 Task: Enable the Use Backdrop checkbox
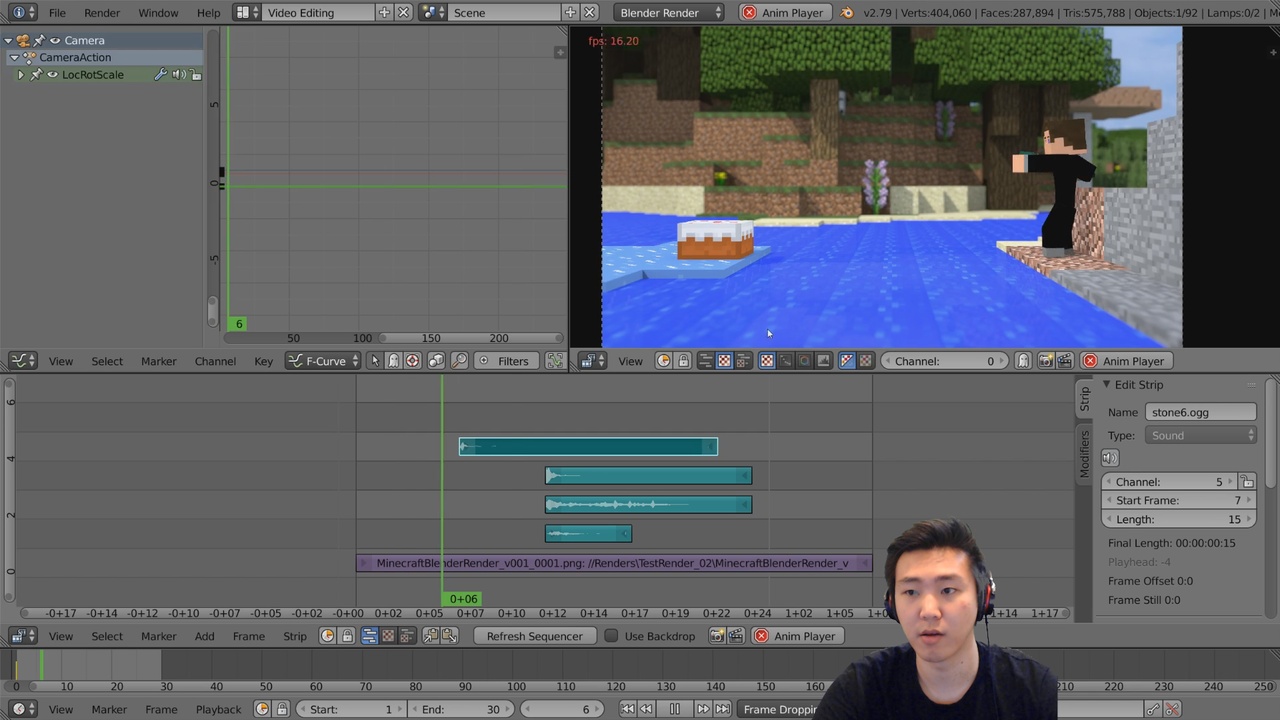611,636
